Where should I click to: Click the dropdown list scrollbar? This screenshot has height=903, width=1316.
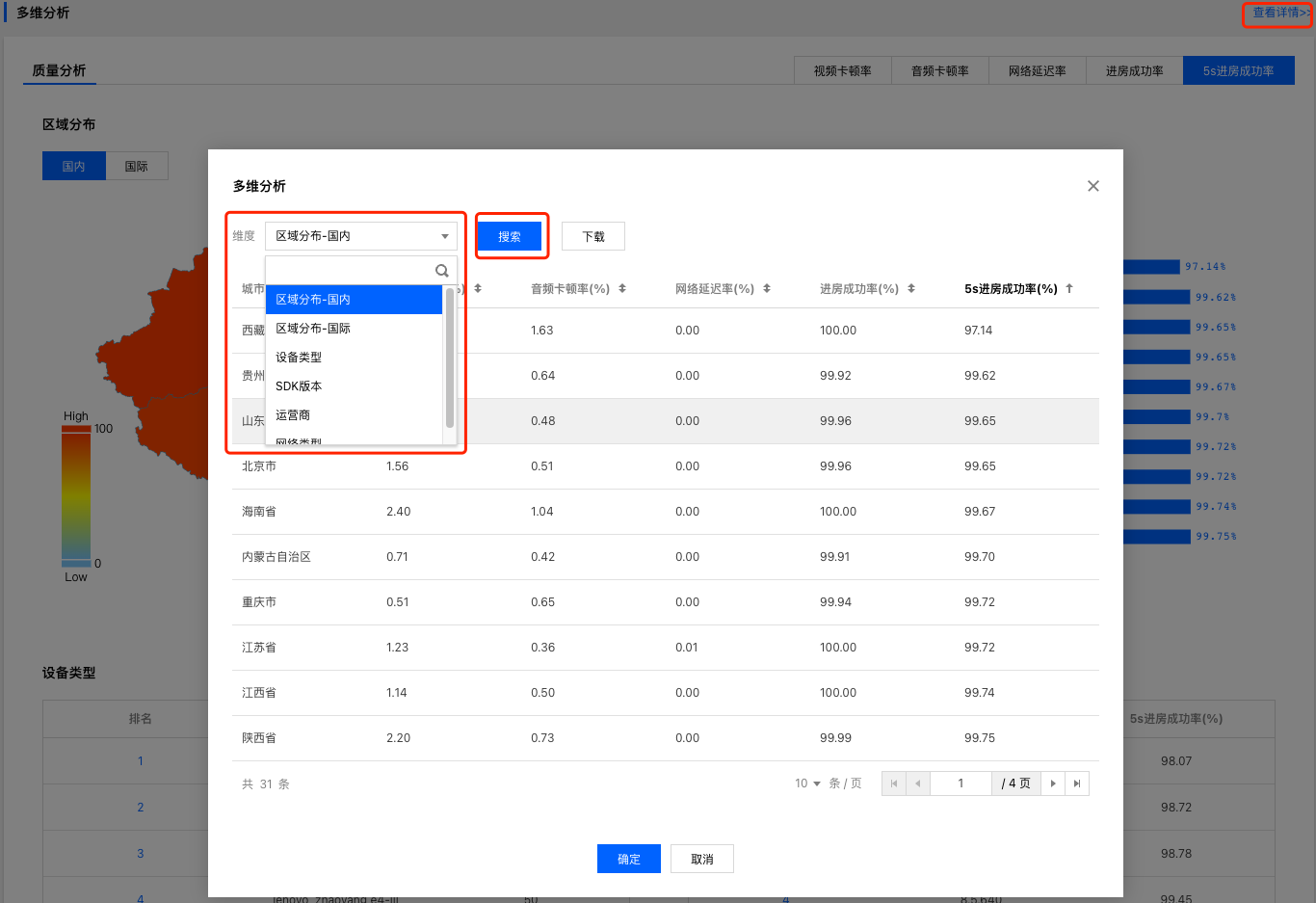[x=449, y=357]
